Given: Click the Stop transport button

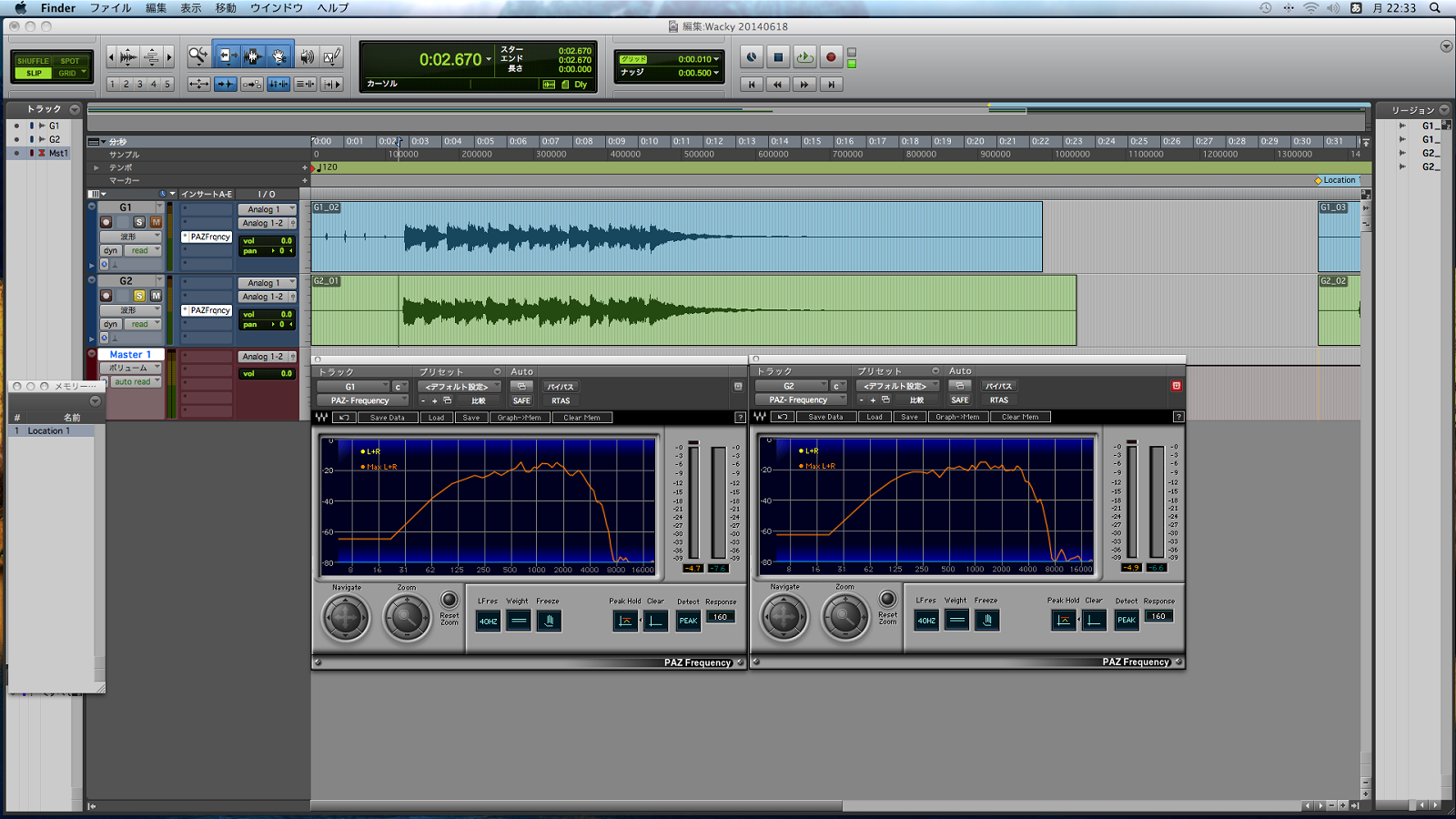Looking at the screenshot, I should tap(778, 57).
